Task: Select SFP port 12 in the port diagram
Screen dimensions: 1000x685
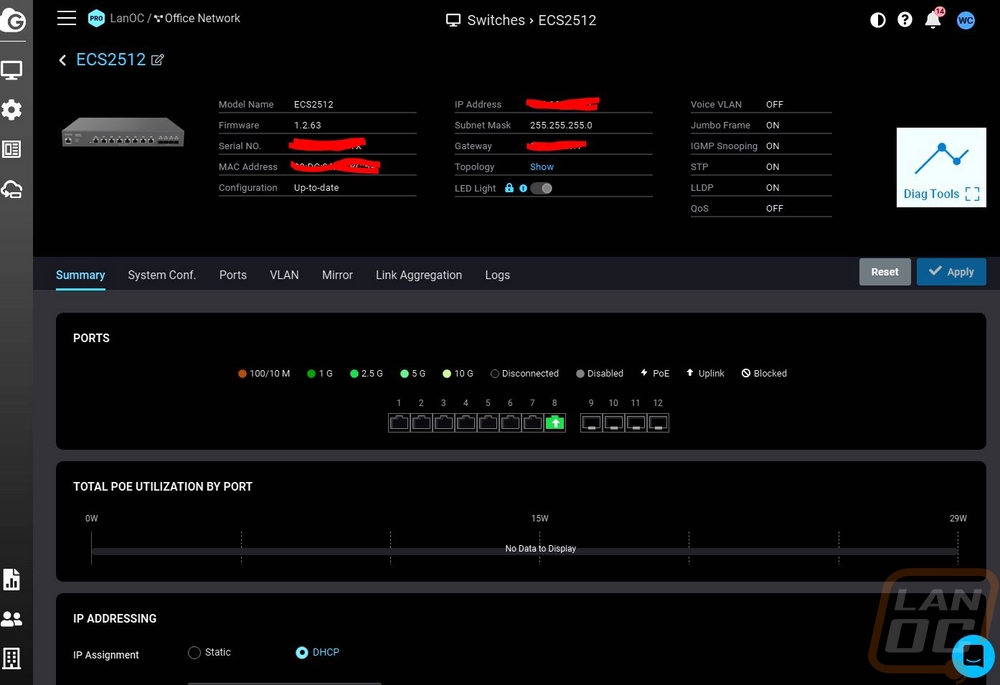Action: click(658, 423)
